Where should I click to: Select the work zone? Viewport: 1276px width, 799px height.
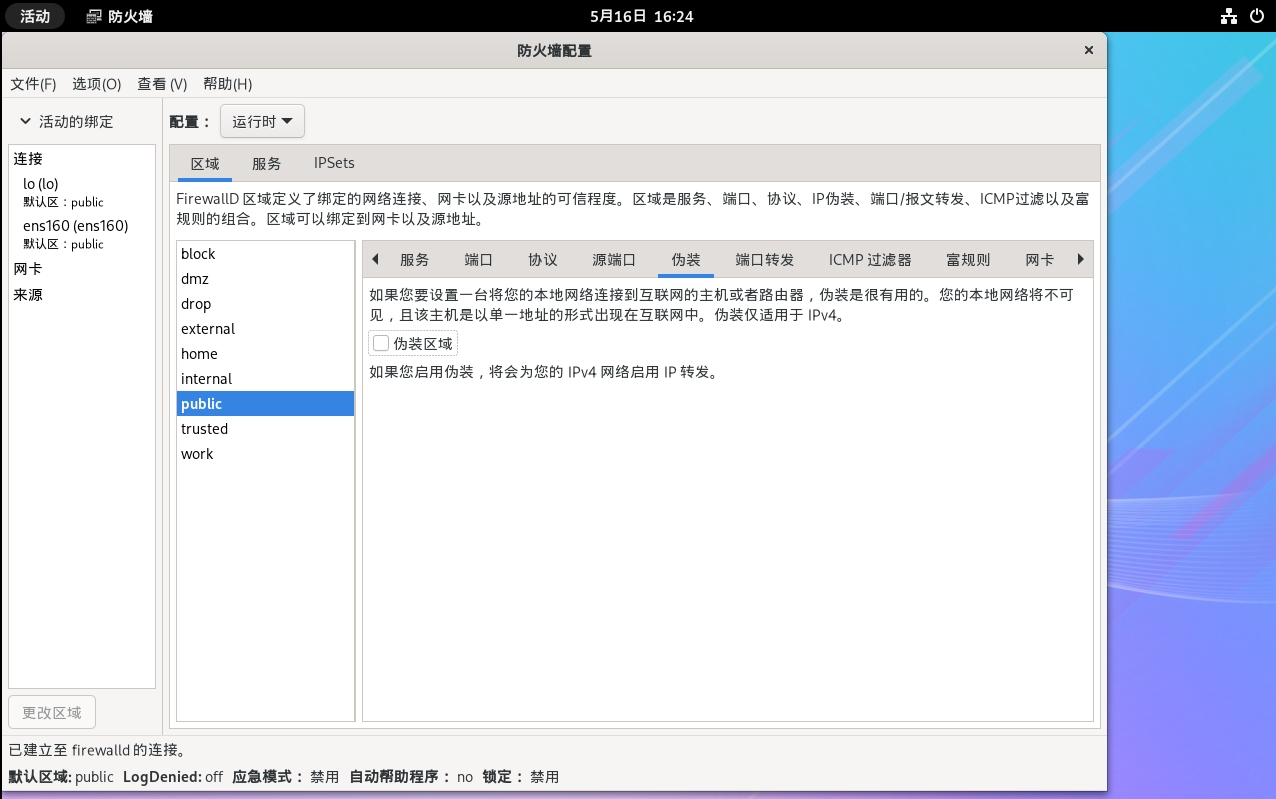pos(266,454)
